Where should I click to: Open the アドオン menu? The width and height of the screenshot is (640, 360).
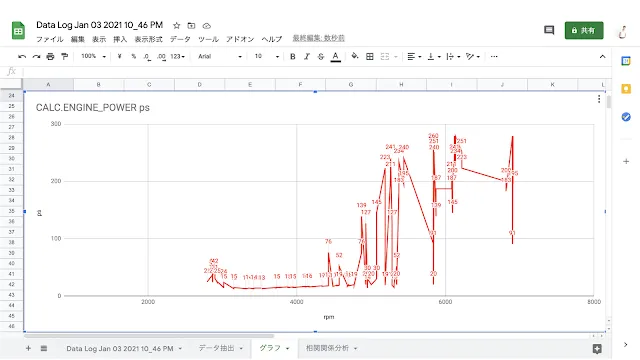pyautogui.click(x=240, y=39)
